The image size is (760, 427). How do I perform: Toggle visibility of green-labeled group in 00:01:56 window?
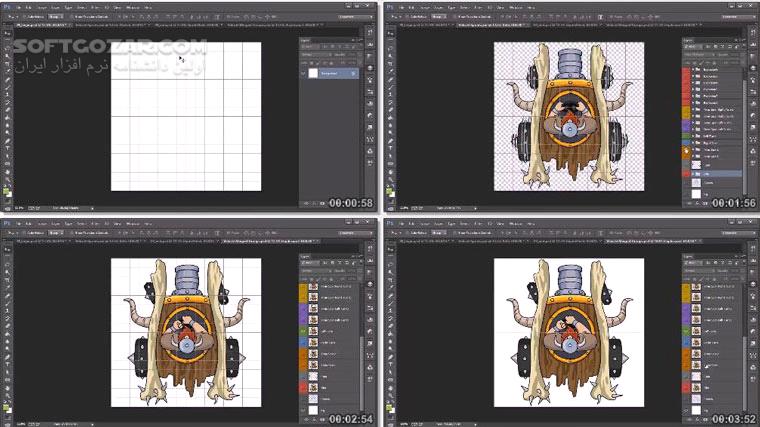tap(686, 136)
